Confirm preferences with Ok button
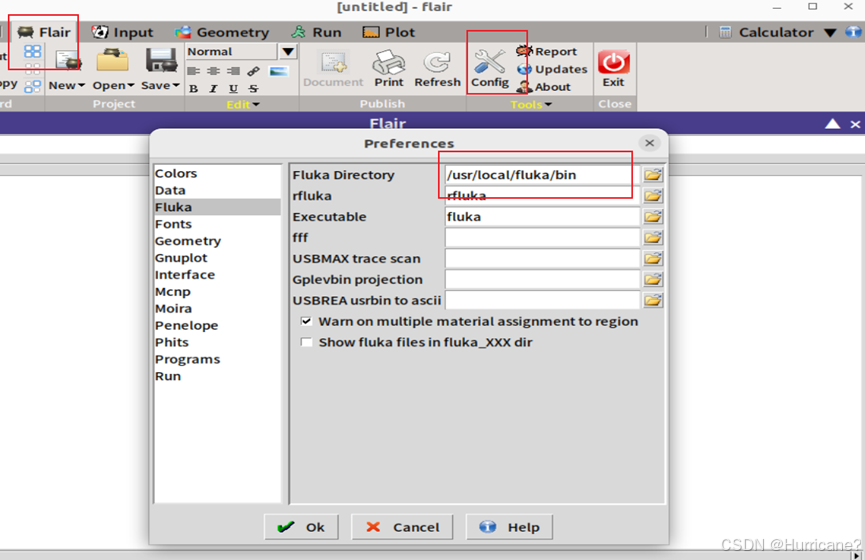This screenshot has height=560, width=865. [301, 527]
